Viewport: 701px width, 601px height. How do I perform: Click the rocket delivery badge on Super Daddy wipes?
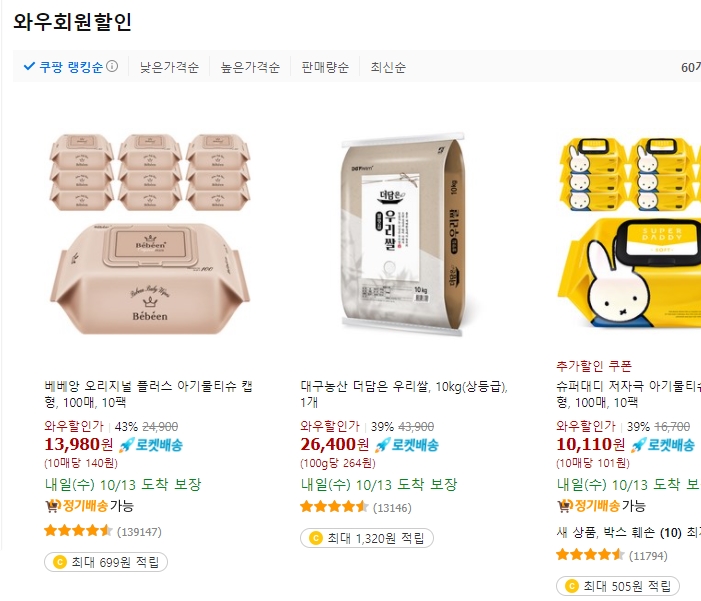click(x=663, y=445)
